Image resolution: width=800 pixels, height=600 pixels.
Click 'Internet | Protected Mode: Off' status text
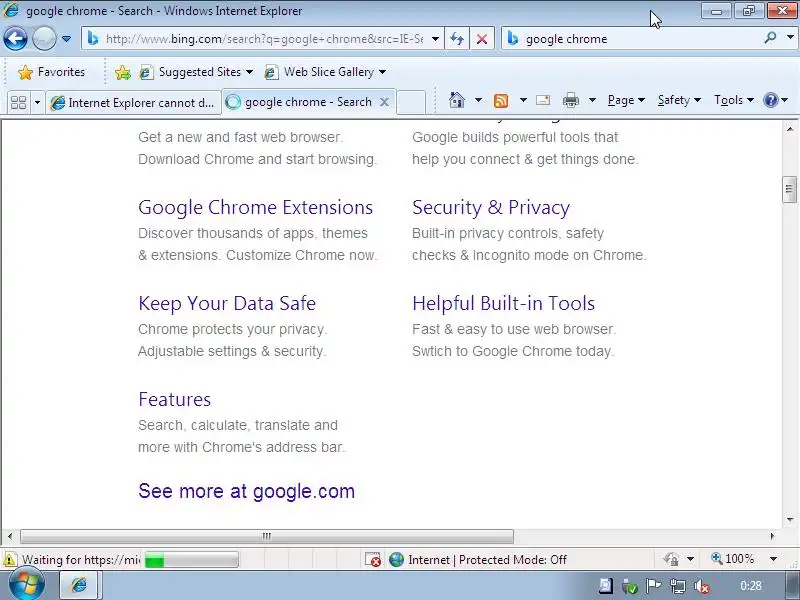click(487, 560)
